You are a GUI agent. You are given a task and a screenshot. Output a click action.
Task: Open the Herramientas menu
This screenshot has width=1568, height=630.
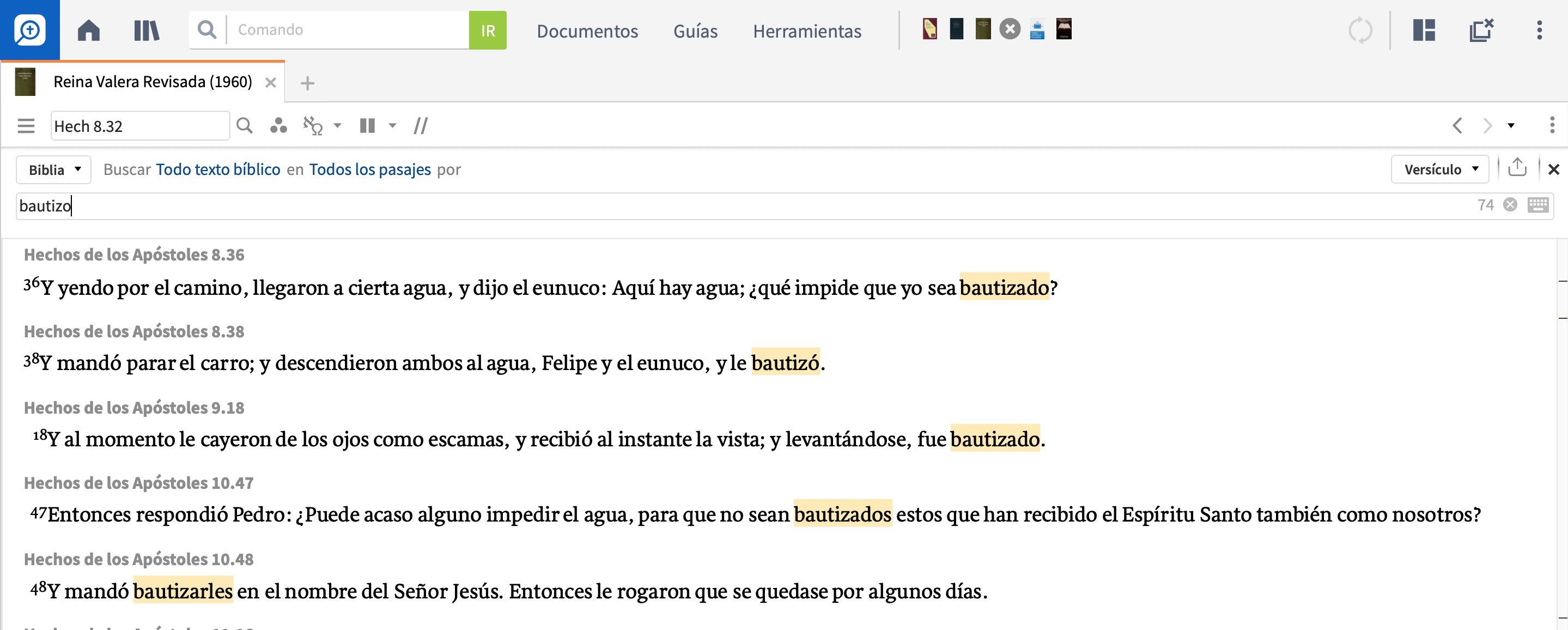(x=806, y=31)
